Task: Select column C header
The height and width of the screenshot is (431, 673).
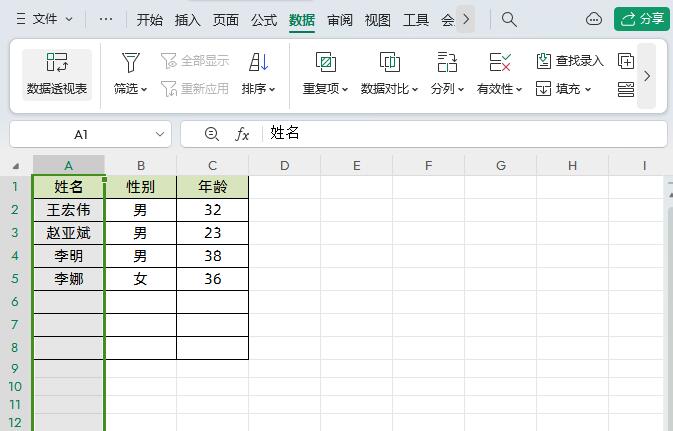Action: [x=212, y=165]
